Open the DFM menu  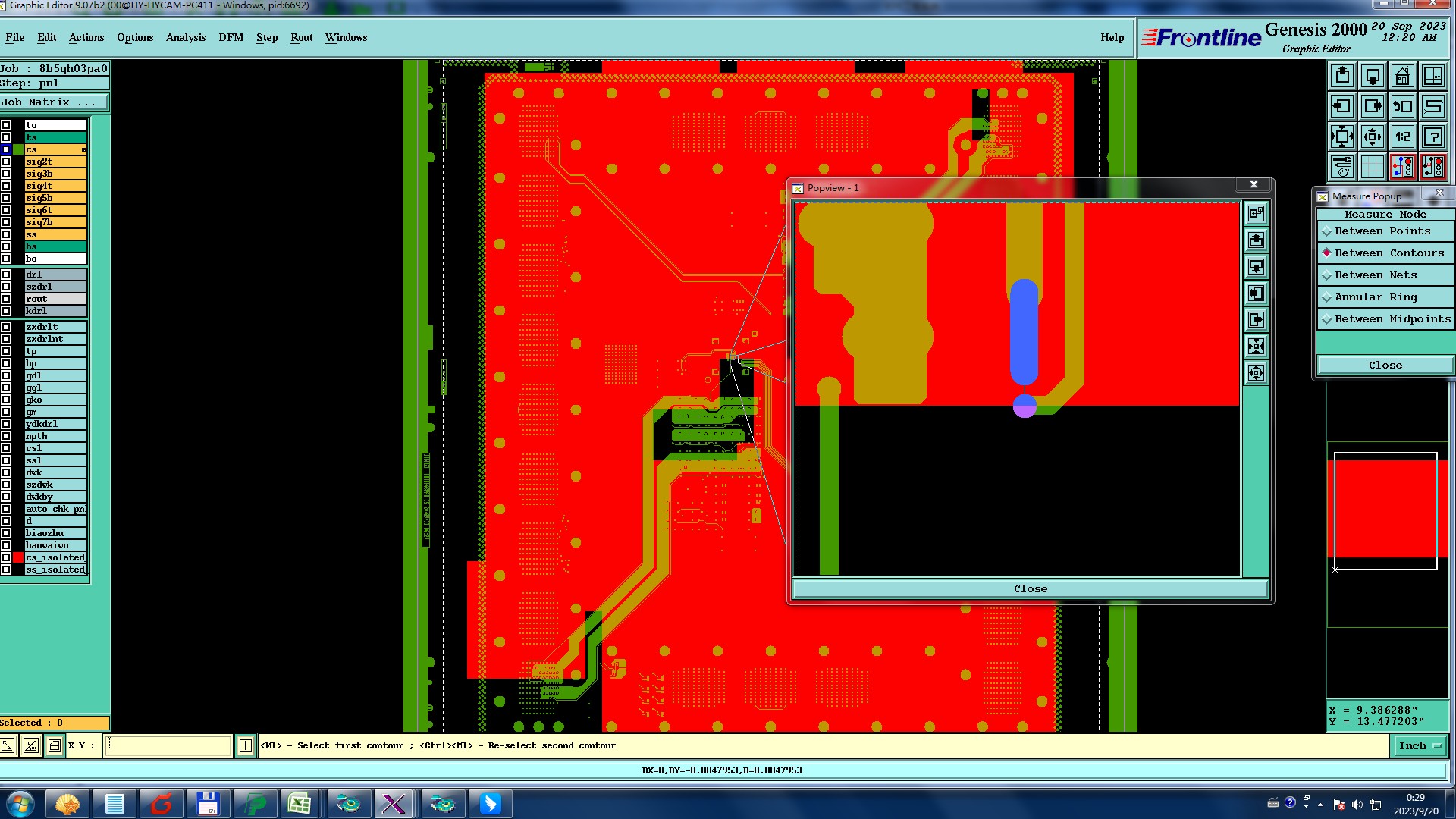[x=231, y=37]
